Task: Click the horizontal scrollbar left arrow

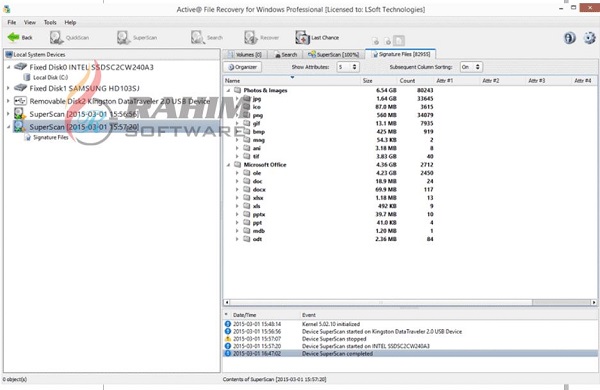Action: click(x=227, y=302)
